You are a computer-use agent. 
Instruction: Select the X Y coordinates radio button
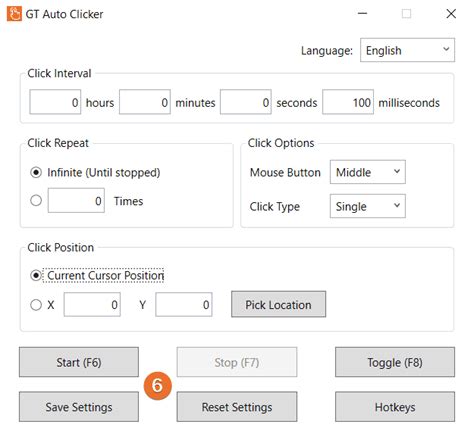(36, 305)
